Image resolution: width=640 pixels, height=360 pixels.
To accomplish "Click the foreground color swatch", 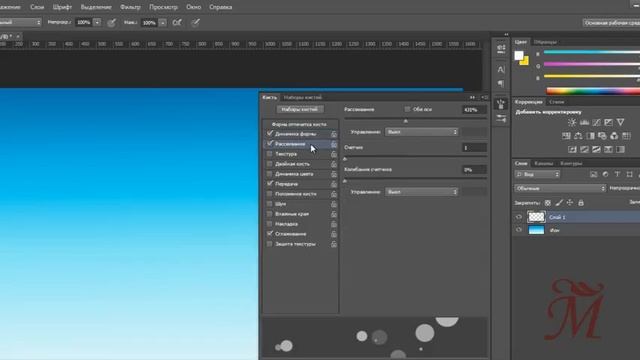I will tap(519, 56).
